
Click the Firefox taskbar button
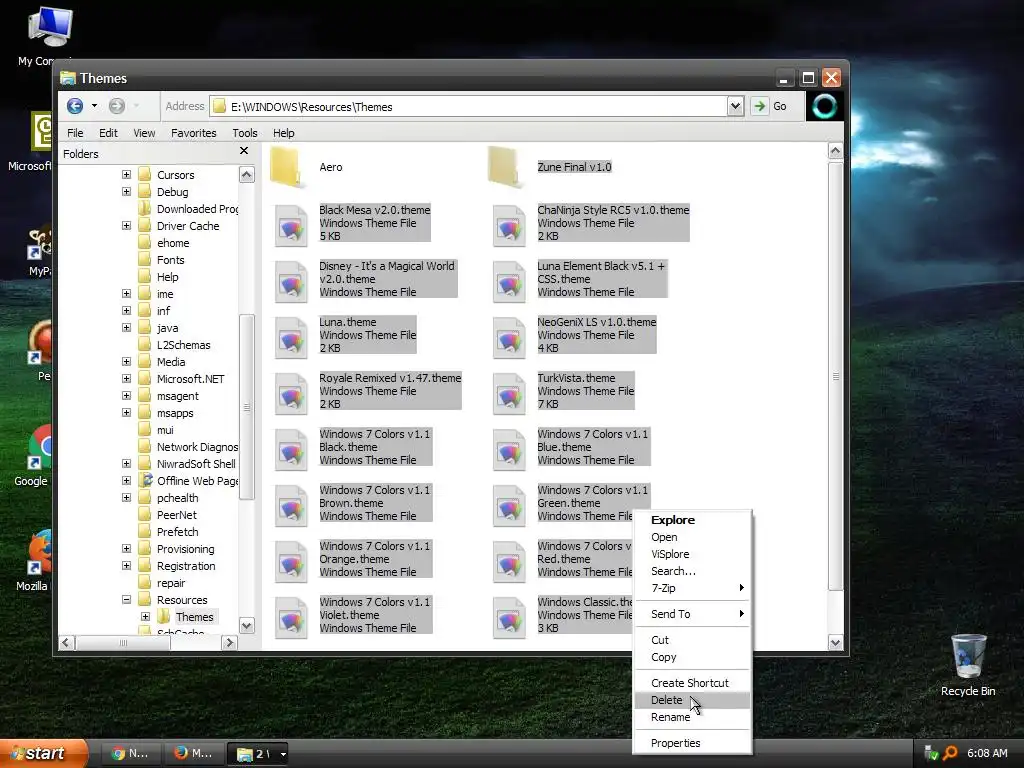tap(194, 754)
